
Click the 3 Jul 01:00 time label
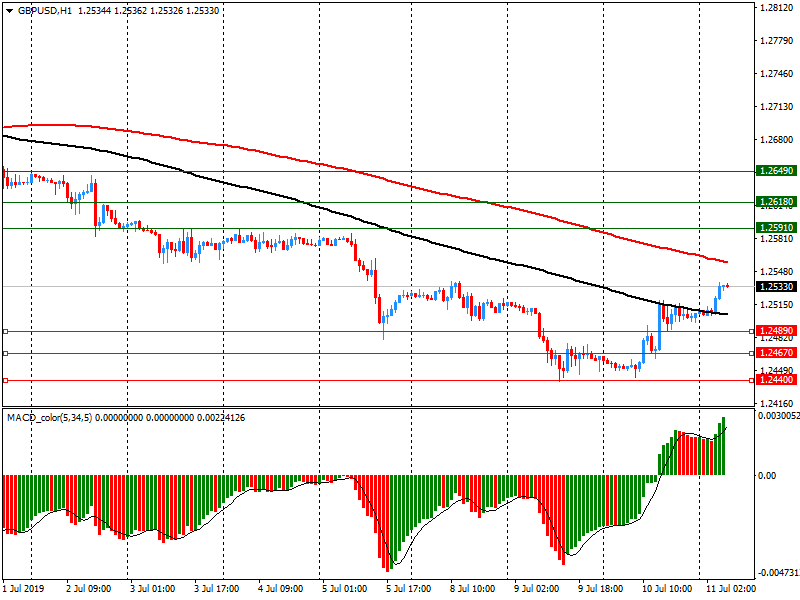(153, 589)
